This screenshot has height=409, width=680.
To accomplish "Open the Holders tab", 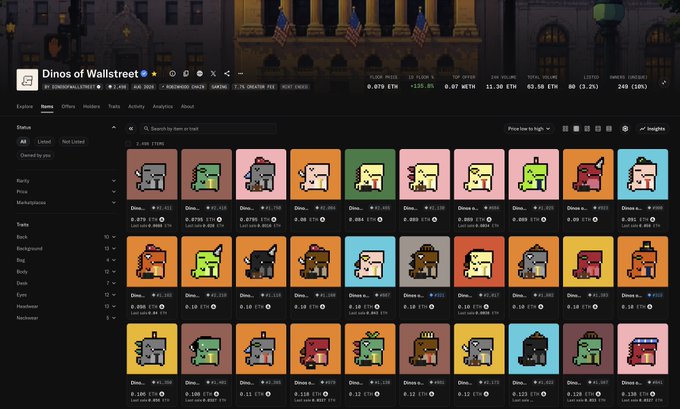I will click(91, 107).
